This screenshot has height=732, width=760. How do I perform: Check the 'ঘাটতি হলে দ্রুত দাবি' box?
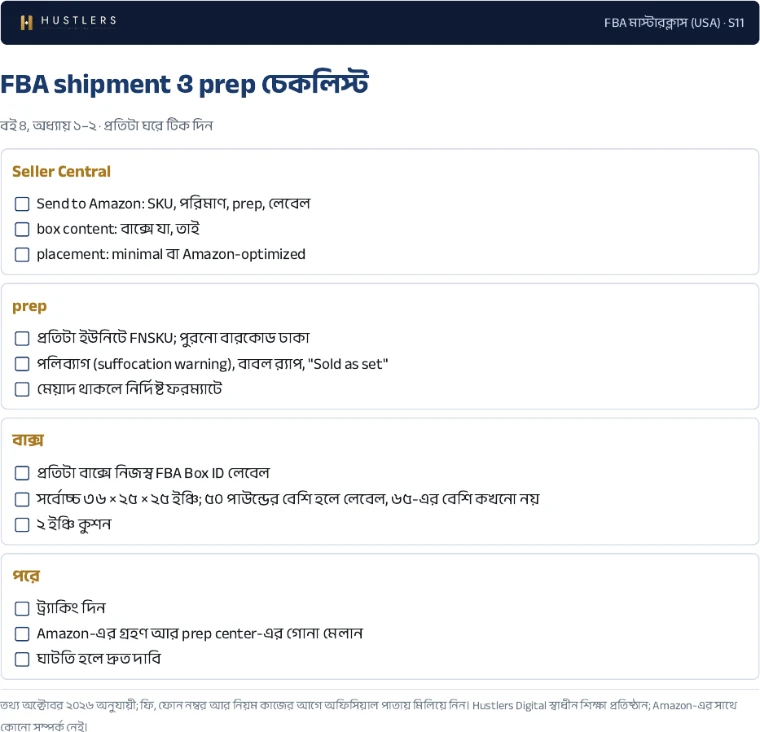(x=22, y=659)
